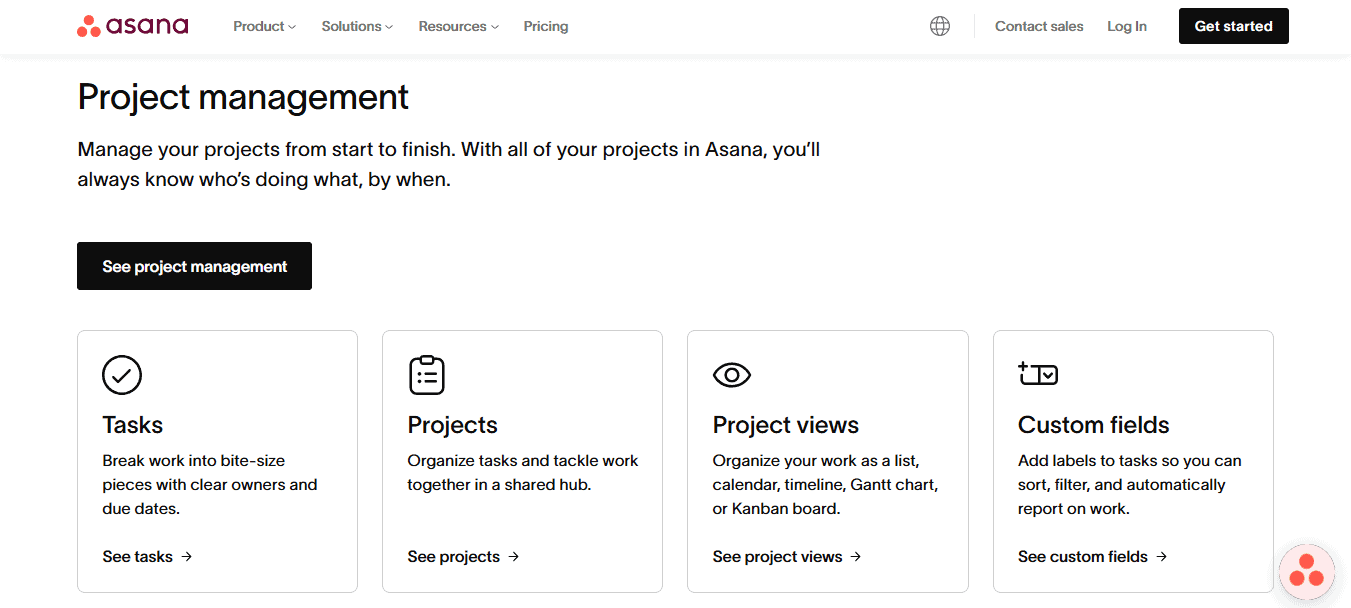Image resolution: width=1351 pixels, height=608 pixels.
Task: Expand the Resources menu
Action: [459, 26]
